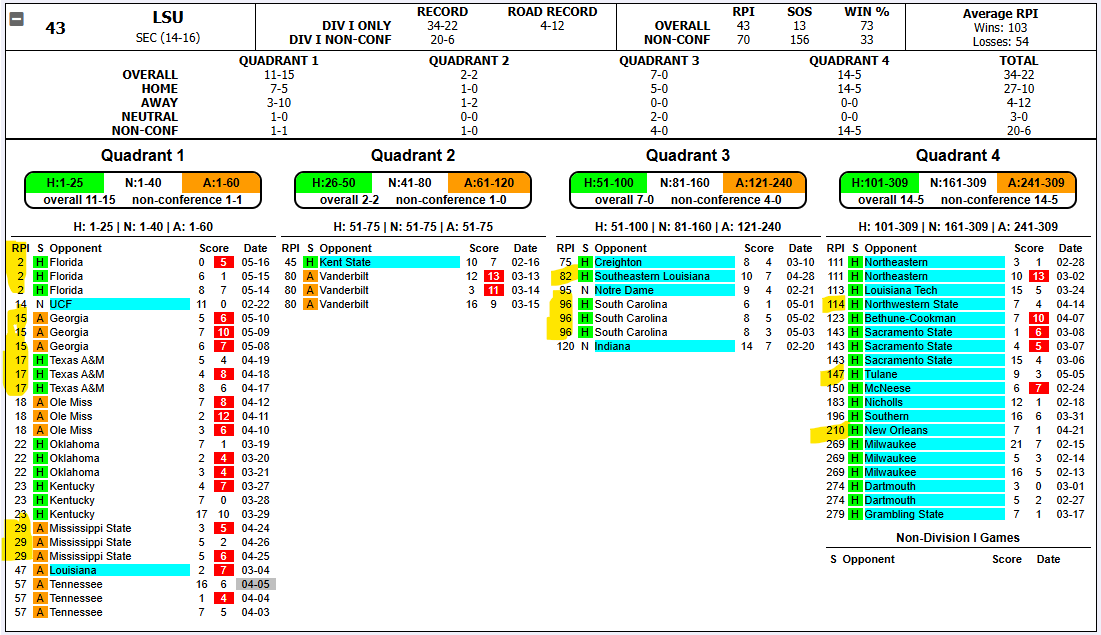Viewport: 1101px width, 635px height.
Task: Click the Milwaukee game dated 02-15
Action: point(956,445)
